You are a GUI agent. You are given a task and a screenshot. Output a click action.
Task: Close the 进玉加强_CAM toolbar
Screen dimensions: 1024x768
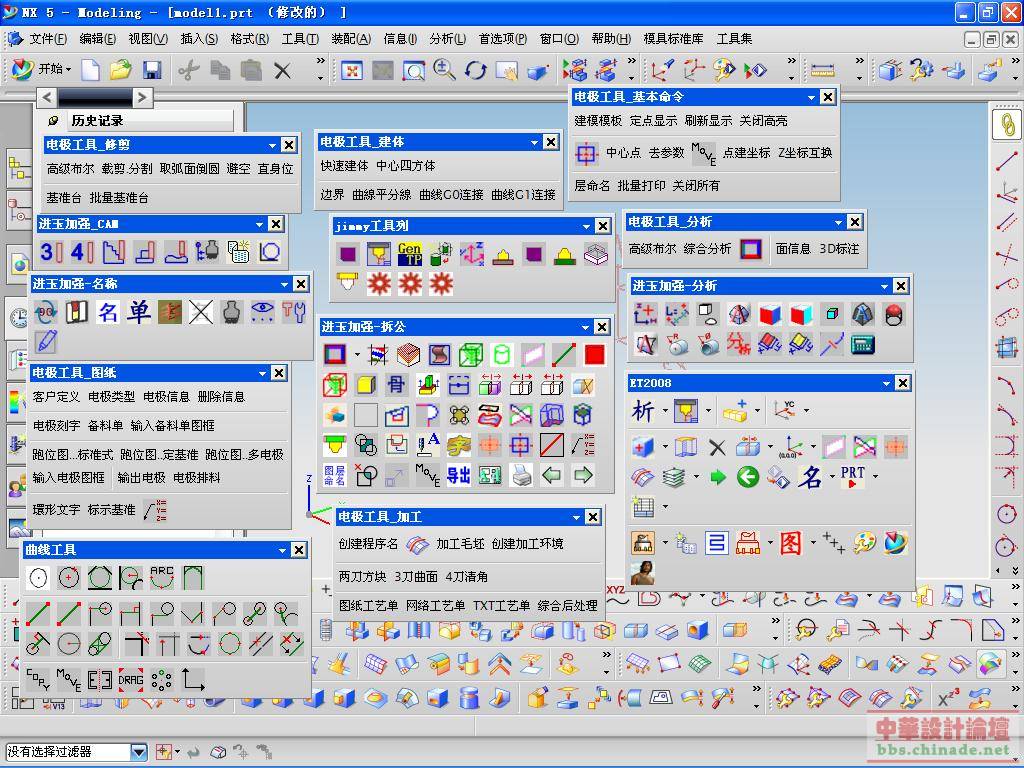click(x=276, y=224)
